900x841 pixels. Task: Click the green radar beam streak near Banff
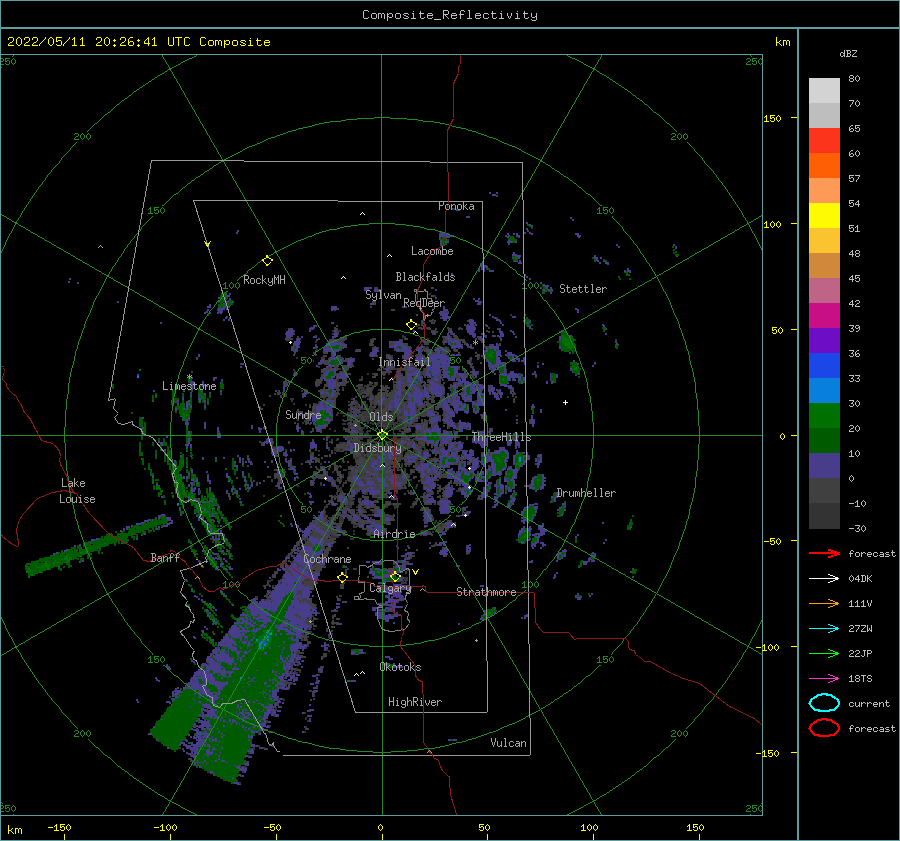coord(99,545)
